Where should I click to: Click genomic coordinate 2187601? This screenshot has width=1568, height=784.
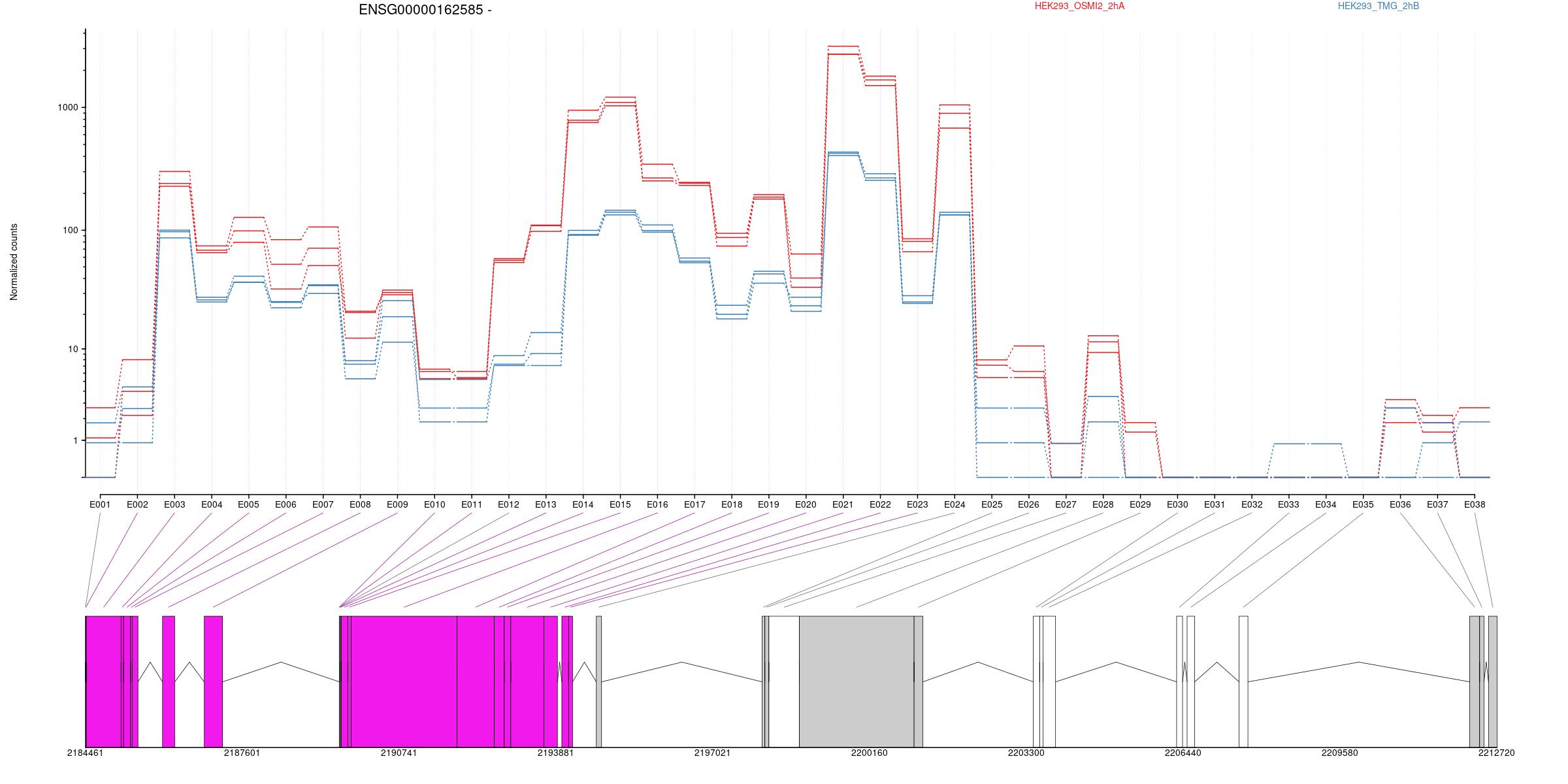click(242, 753)
